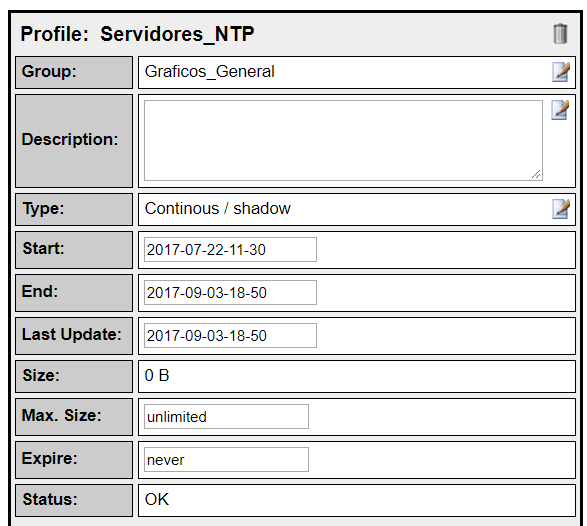Screen dimensions: 587x526
Task: Edit the Group field with pencil icon
Action: [561, 72]
